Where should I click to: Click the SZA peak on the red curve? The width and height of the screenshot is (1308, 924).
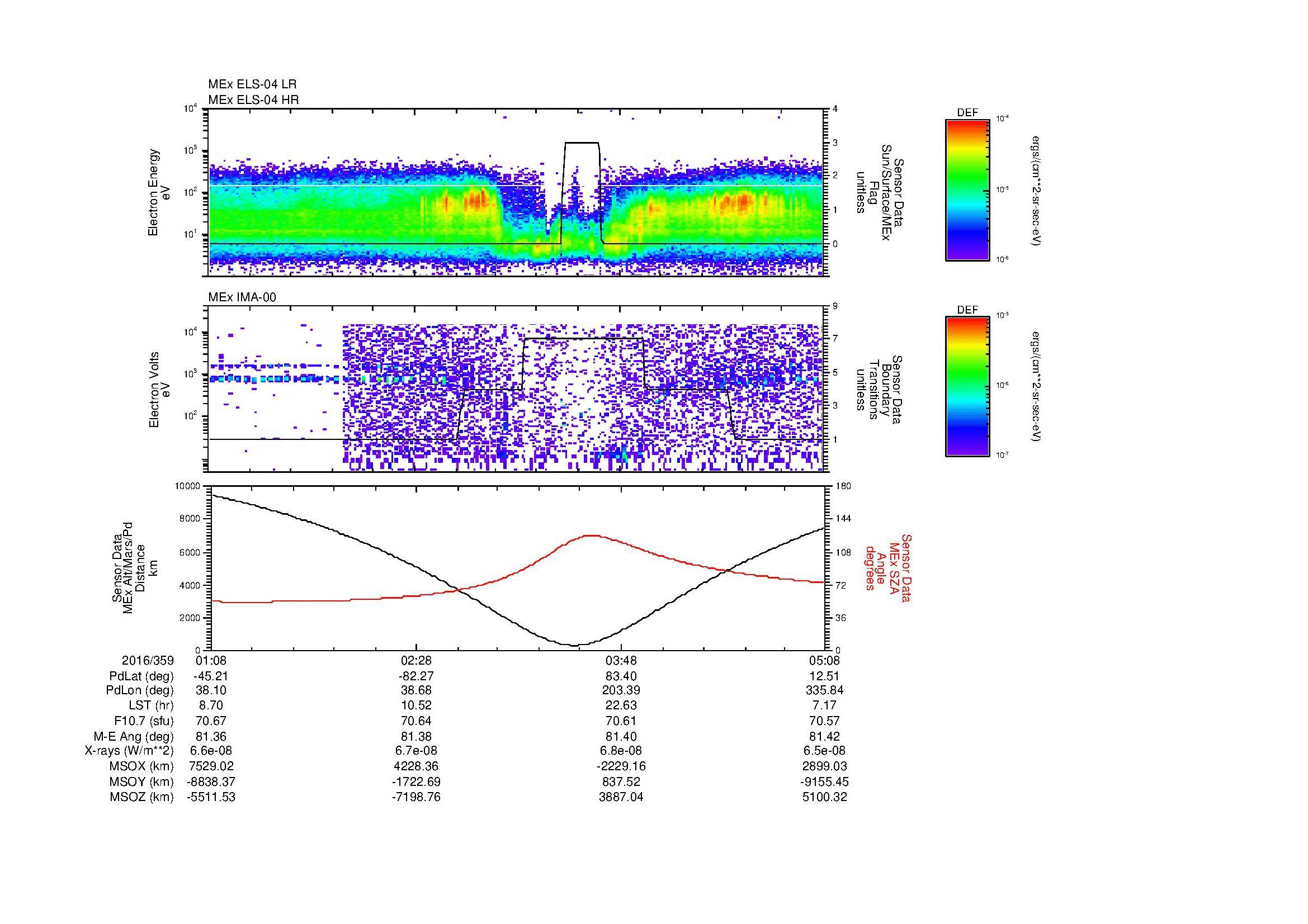[592, 535]
